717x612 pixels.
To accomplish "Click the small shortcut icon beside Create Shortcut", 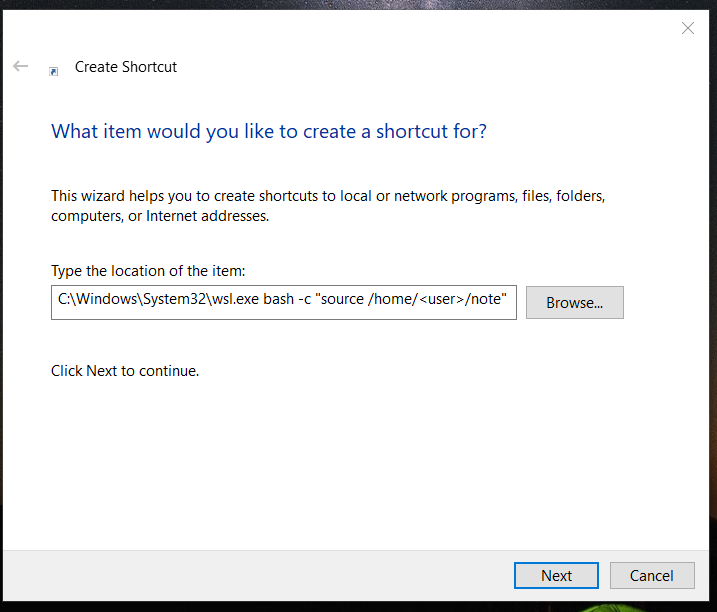I will click(x=53, y=70).
